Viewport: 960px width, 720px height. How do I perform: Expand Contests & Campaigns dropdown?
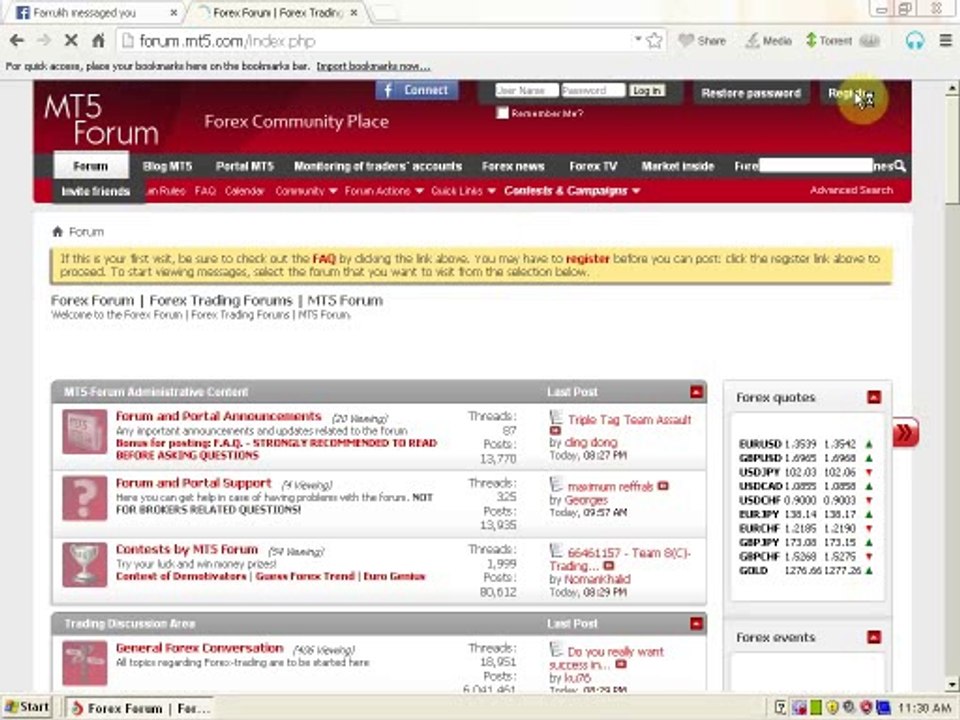572,191
